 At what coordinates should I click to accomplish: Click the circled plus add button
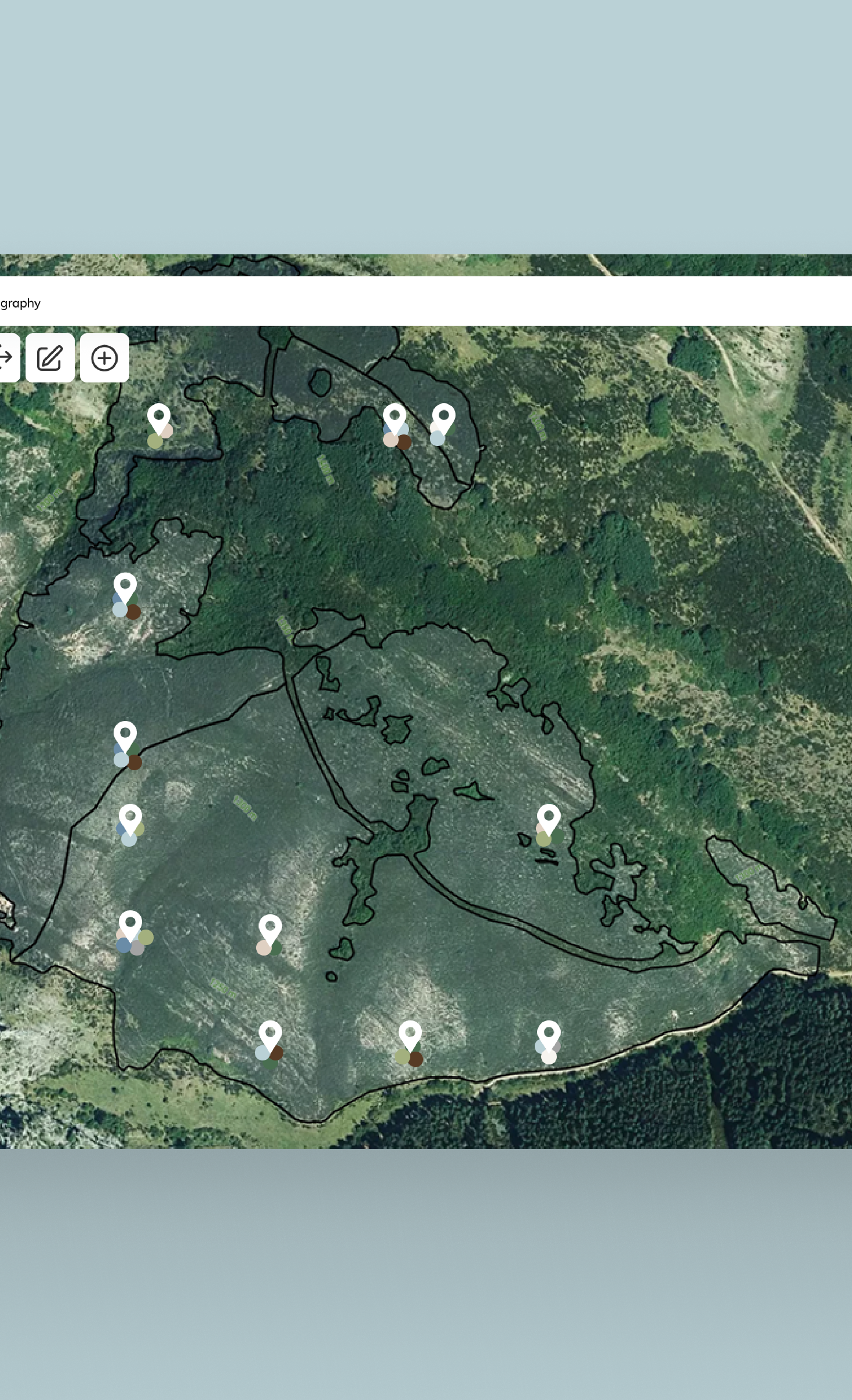pos(104,358)
